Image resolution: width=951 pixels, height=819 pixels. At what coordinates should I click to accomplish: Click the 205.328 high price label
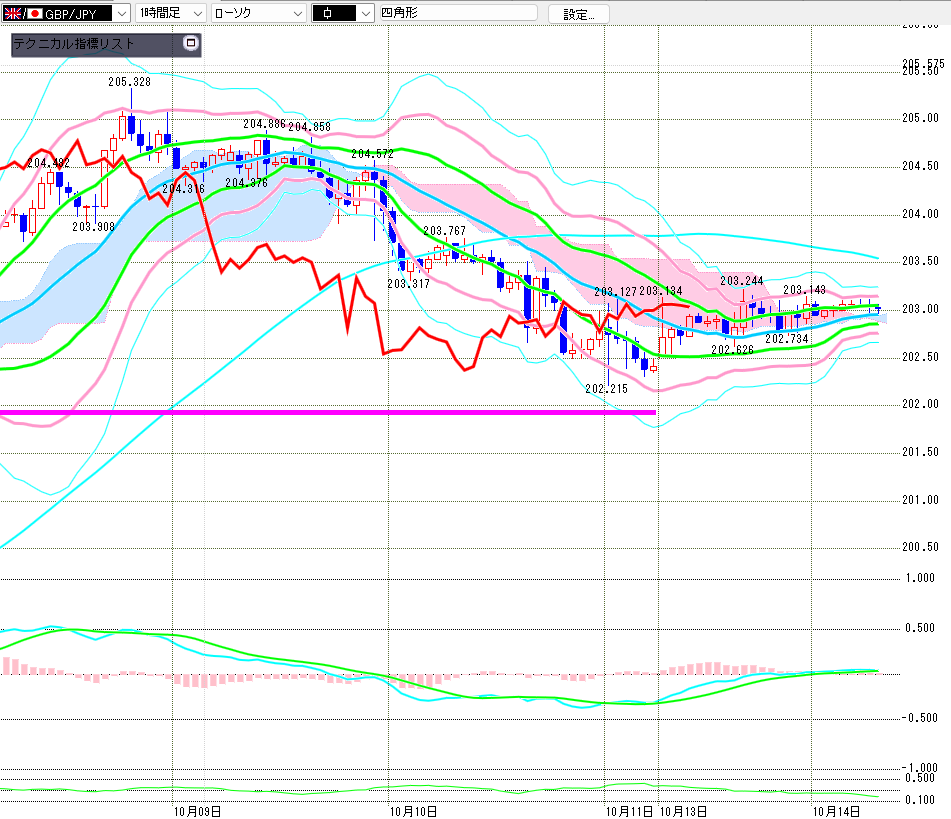pyautogui.click(x=129, y=82)
